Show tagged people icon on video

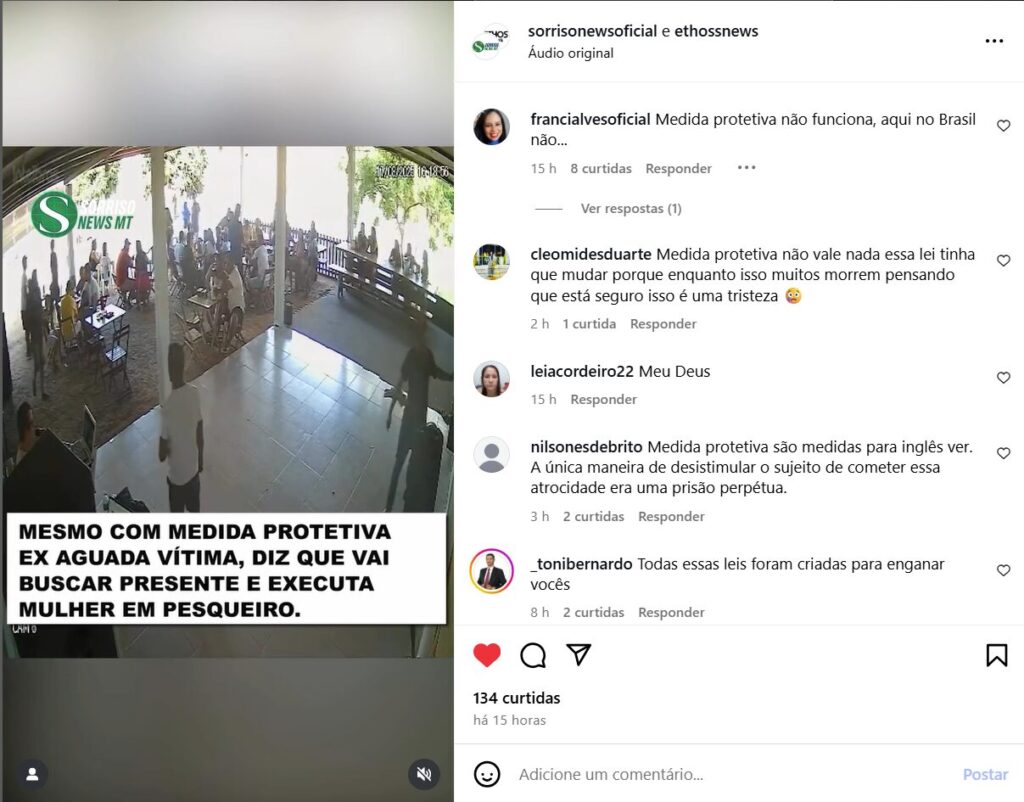tap(32, 775)
